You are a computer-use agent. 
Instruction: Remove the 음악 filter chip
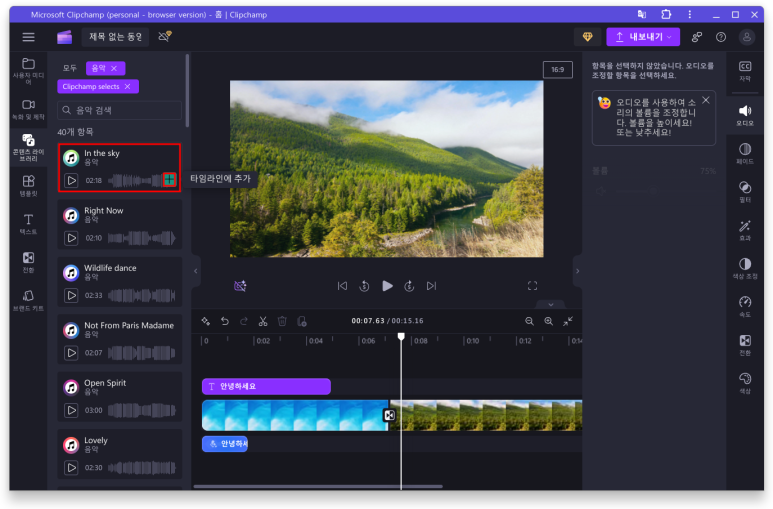tap(114, 68)
